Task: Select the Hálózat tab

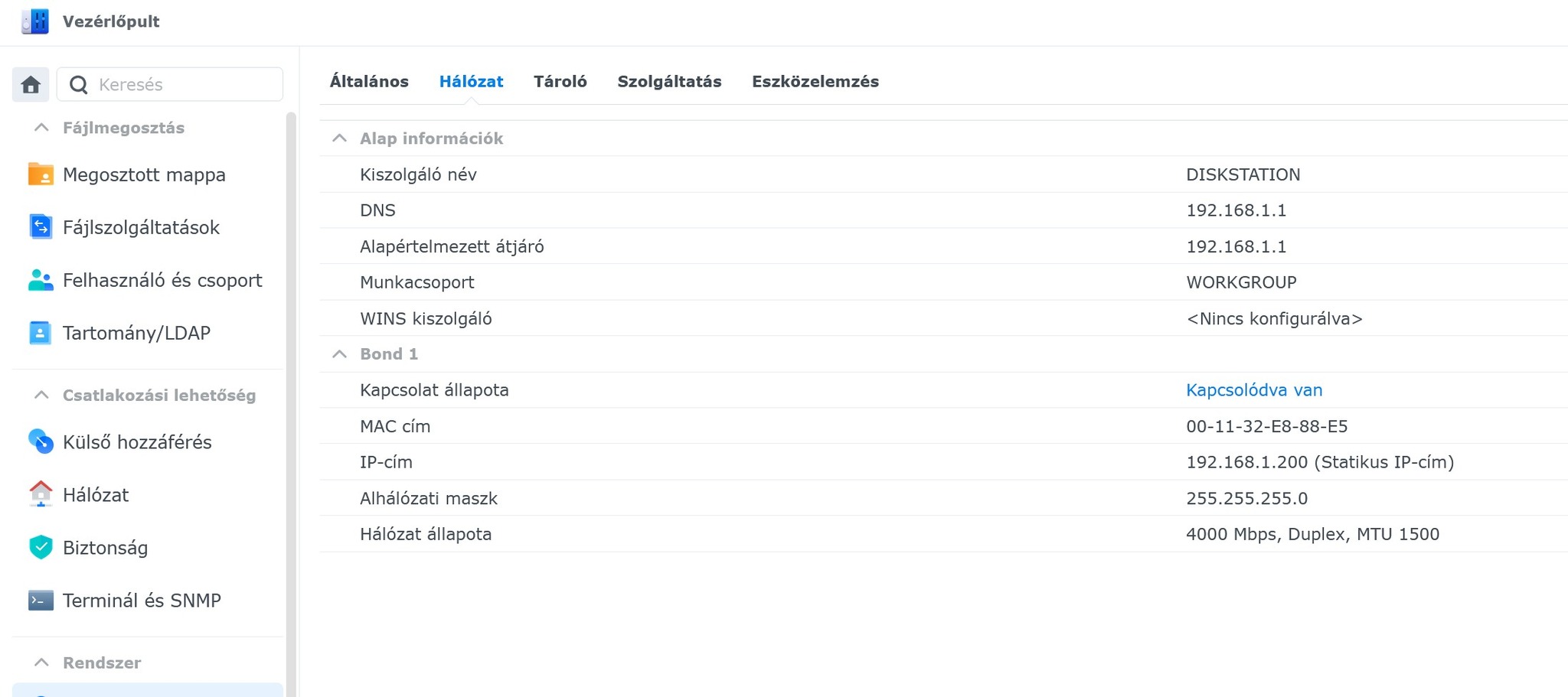Action: (471, 82)
